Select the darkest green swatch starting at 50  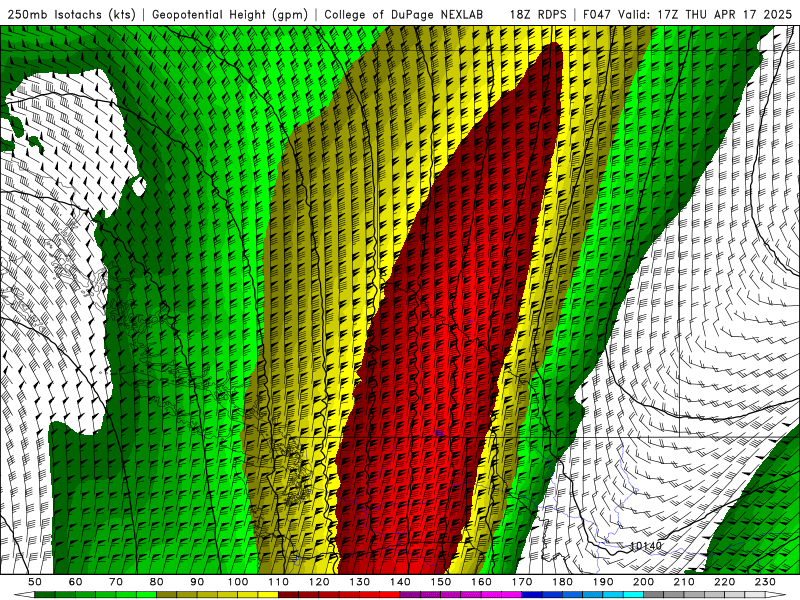(45, 595)
